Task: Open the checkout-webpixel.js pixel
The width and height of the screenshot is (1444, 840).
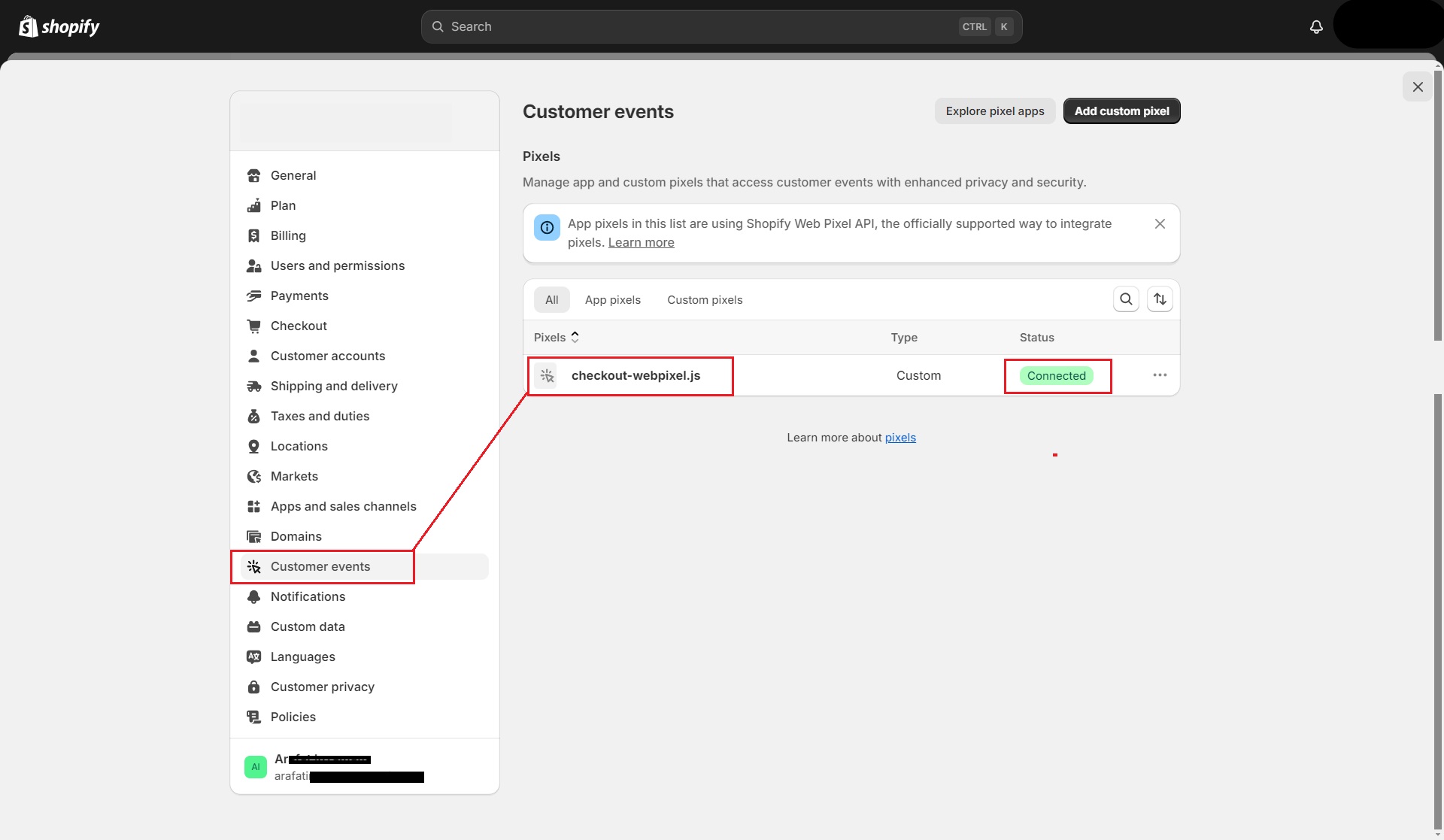Action: pos(636,375)
